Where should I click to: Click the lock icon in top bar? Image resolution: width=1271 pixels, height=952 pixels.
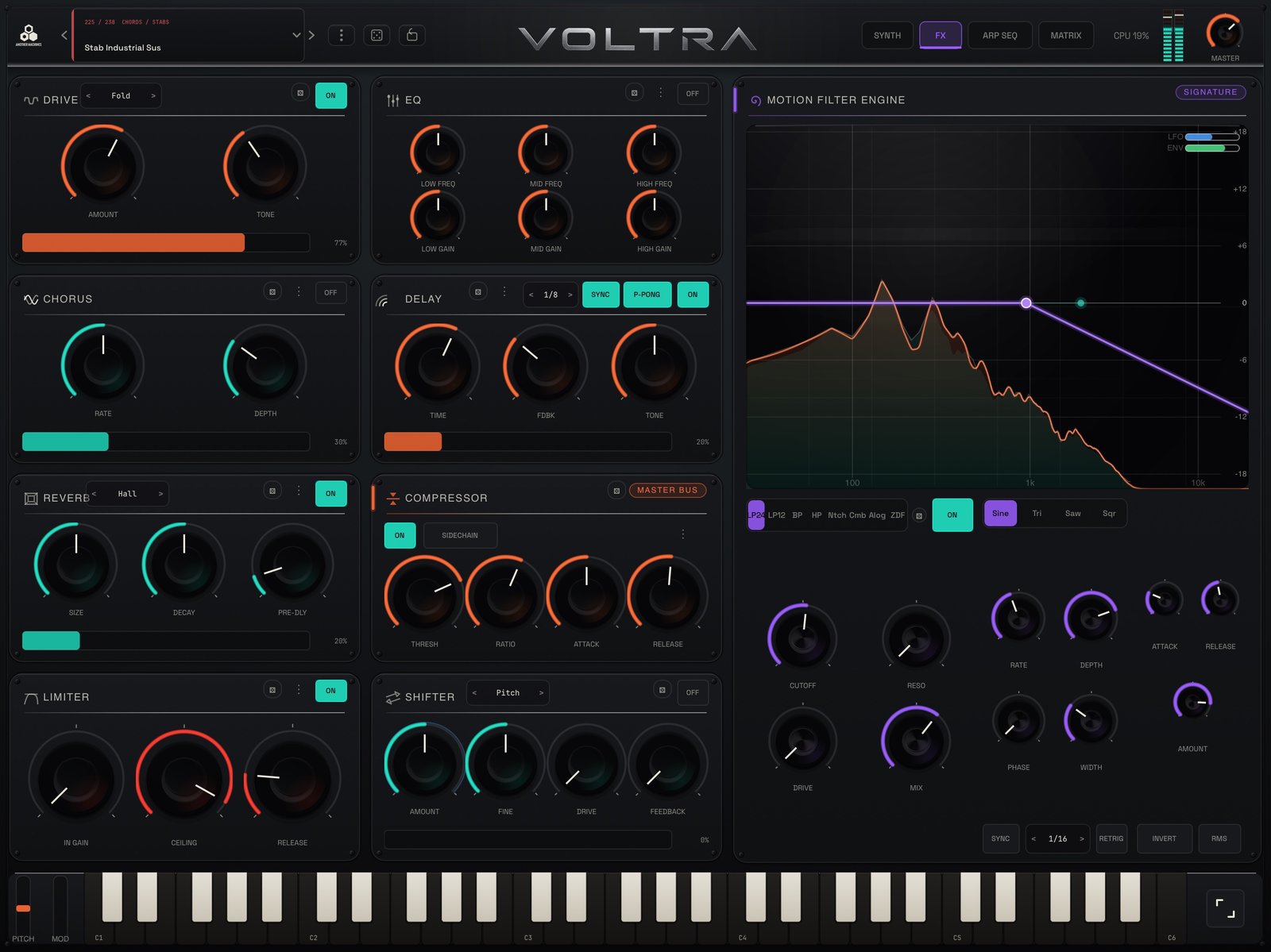(x=411, y=35)
